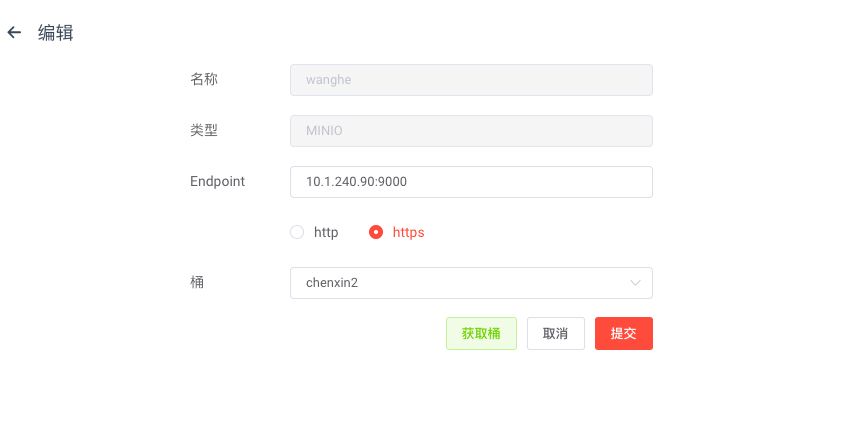Open the 桶 dropdown showing chenxin2
Screen dimensions: 842x430
pyautogui.click(x=471, y=283)
